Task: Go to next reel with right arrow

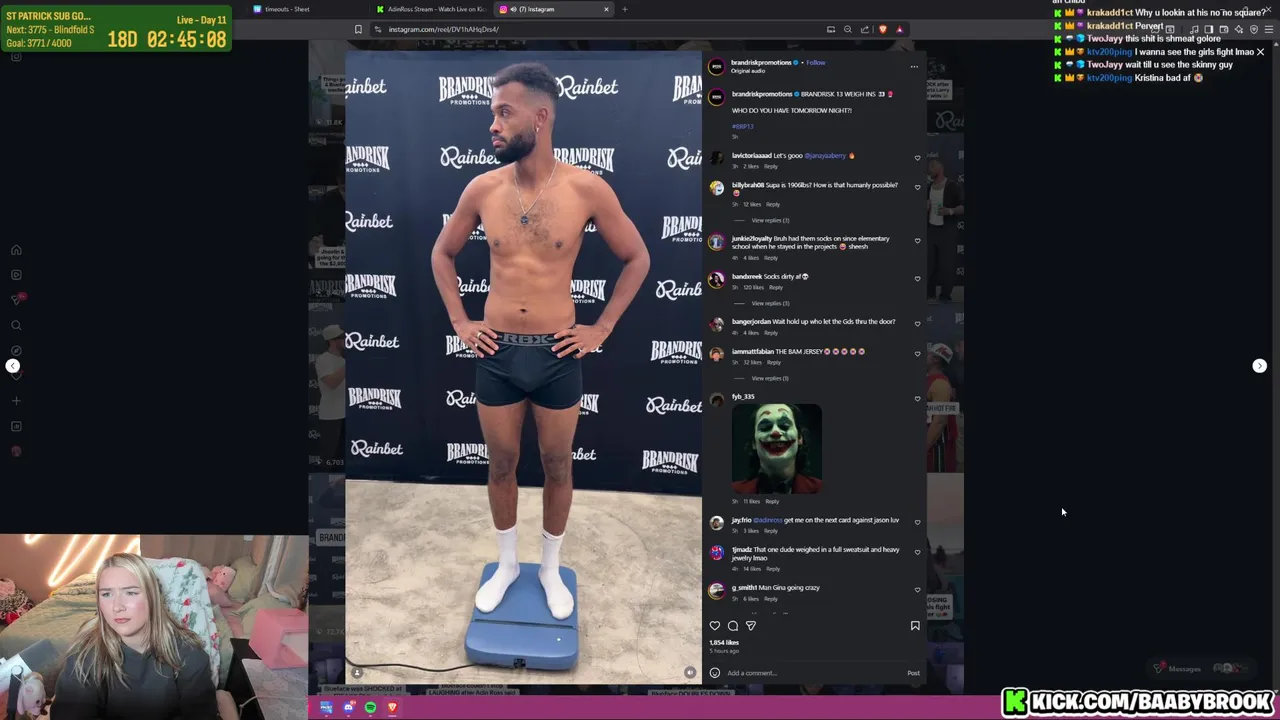Action: tap(1260, 366)
